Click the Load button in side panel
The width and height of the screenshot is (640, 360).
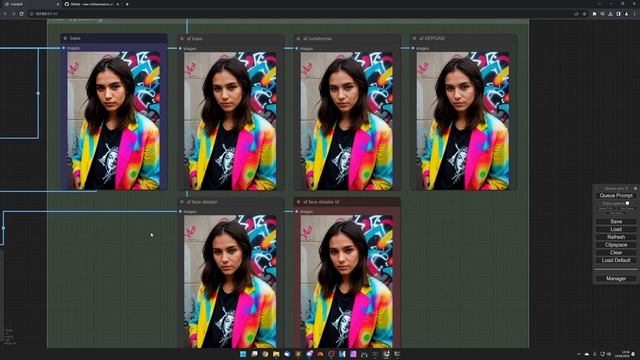coord(616,229)
